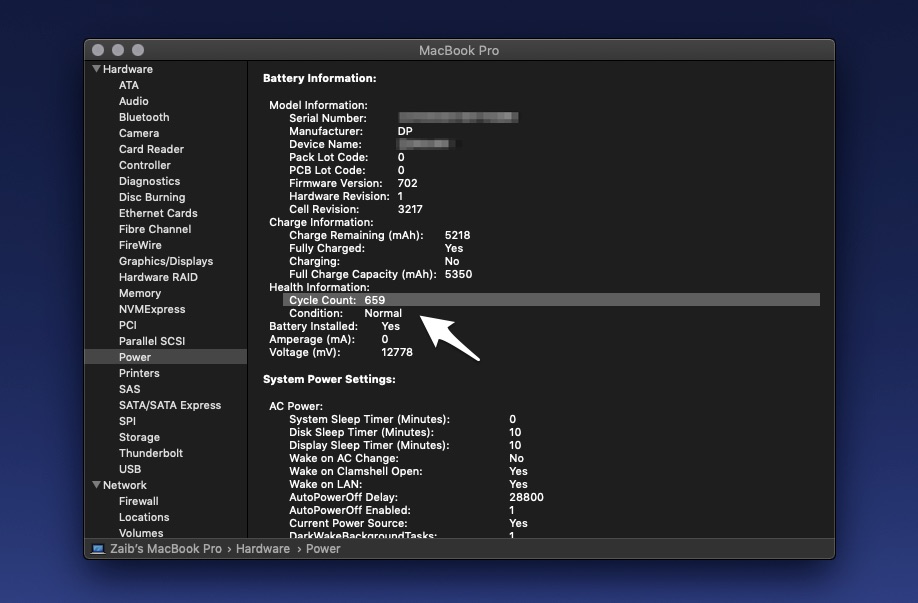Click the Charge Remaining value 5218
The image size is (918, 603).
pyautogui.click(x=457, y=235)
